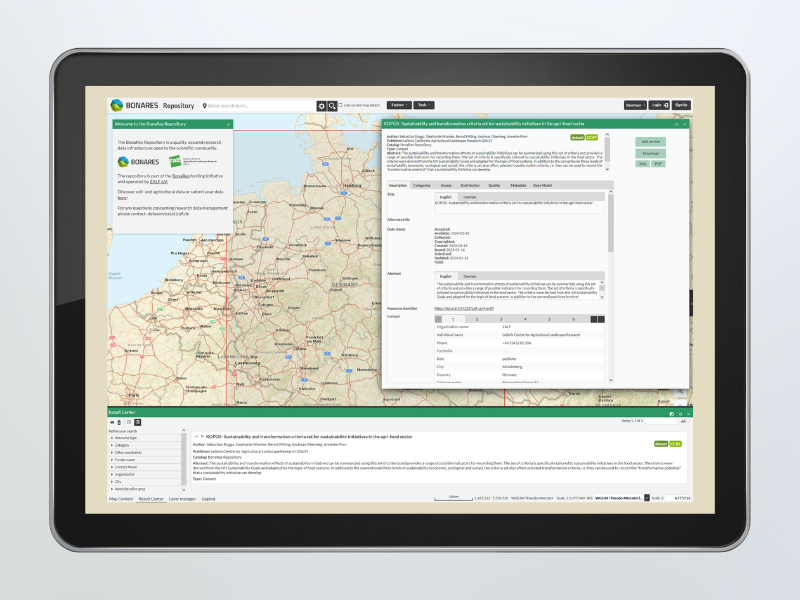Switch to the Metadata tab
The height and width of the screenshot is (600, 800).
pos(518,186)
